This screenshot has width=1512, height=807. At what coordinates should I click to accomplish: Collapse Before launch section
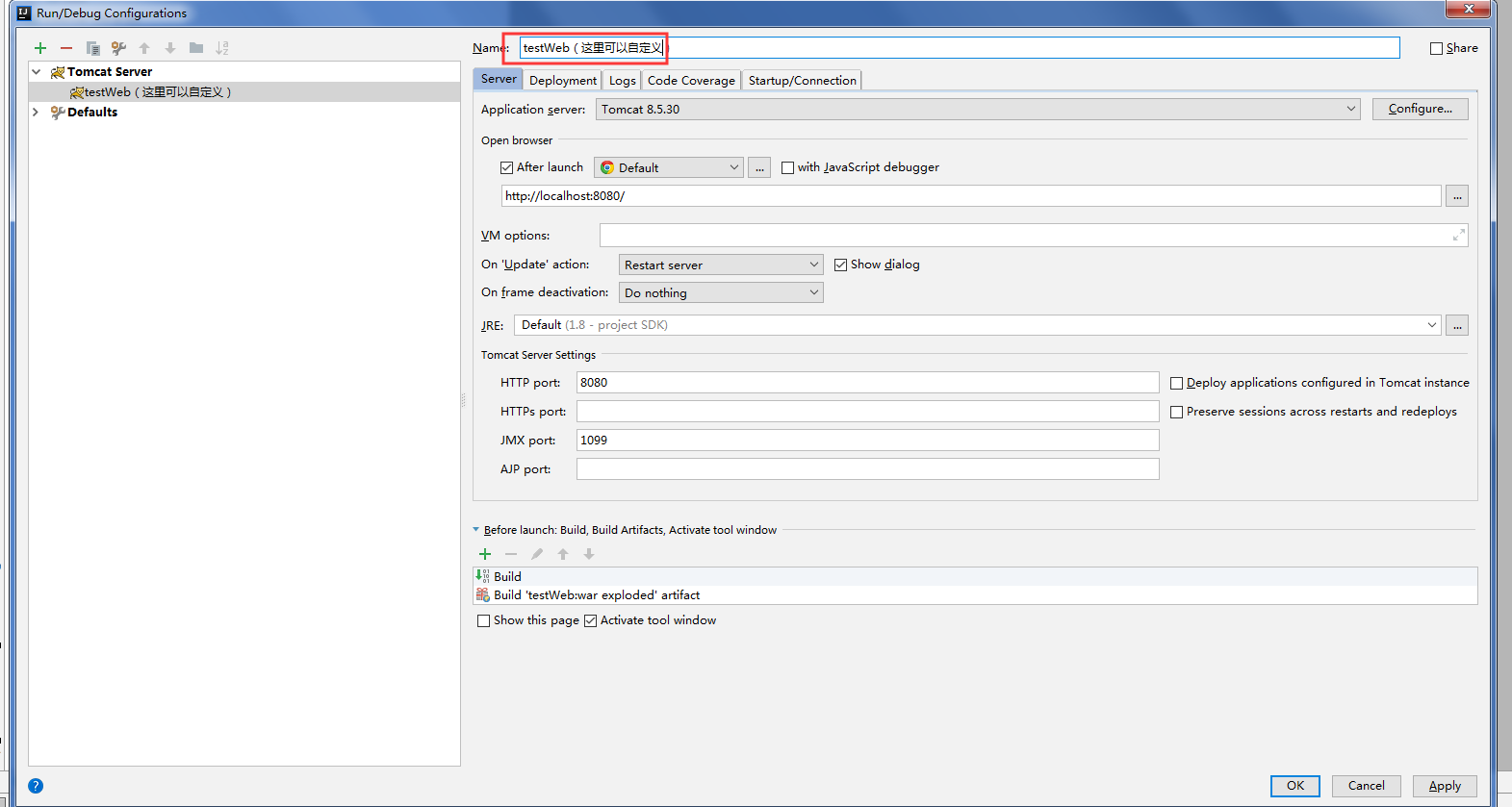click(x=475, y=530)
